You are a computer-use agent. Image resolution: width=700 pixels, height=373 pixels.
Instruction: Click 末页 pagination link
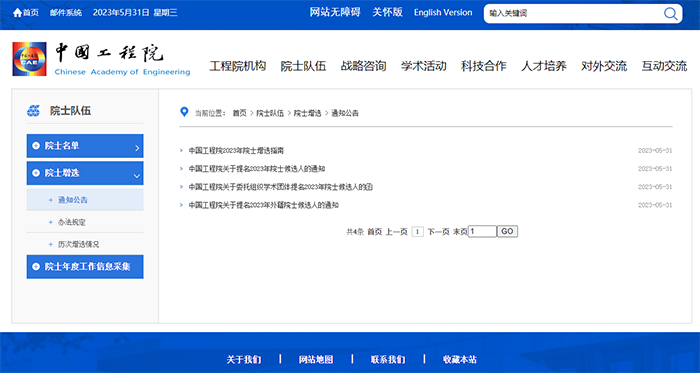point(460,232)
